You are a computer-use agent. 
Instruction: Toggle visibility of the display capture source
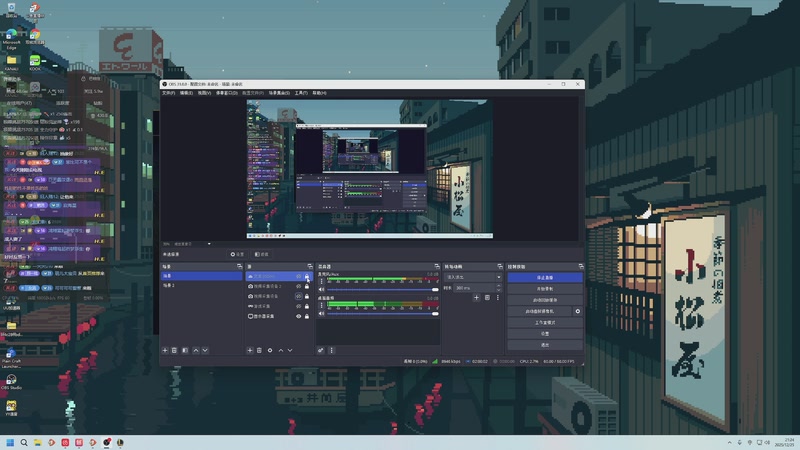(x=299, y=316)
